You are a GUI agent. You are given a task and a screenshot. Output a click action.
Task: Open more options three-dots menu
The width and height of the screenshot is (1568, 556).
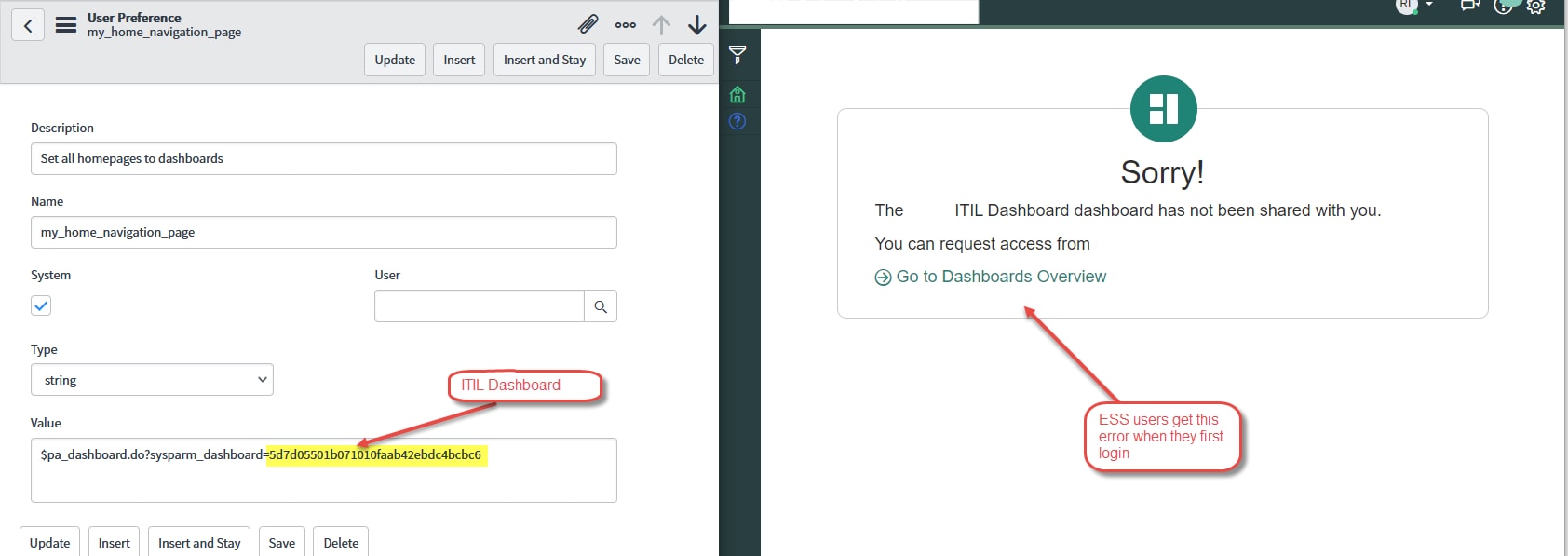click(626, 25)
